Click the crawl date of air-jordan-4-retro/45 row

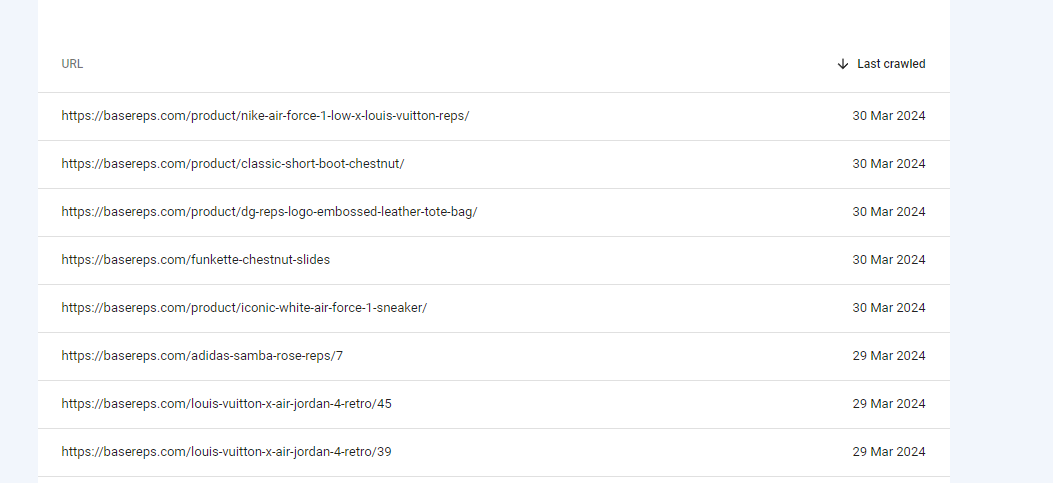[x=888, y=404]
